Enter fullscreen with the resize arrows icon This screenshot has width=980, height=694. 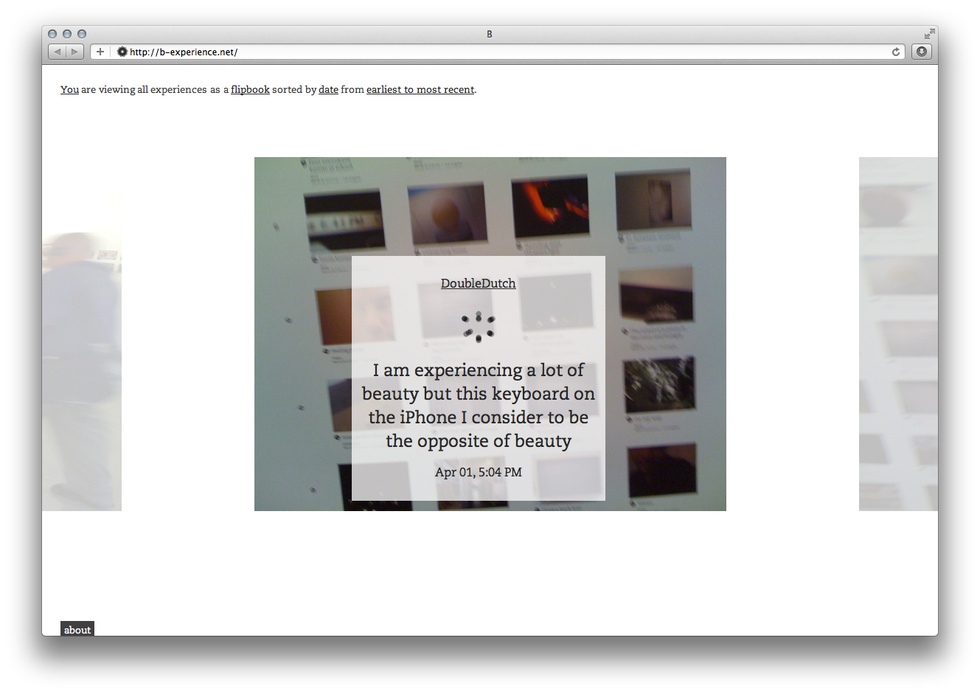pos(928,34)
